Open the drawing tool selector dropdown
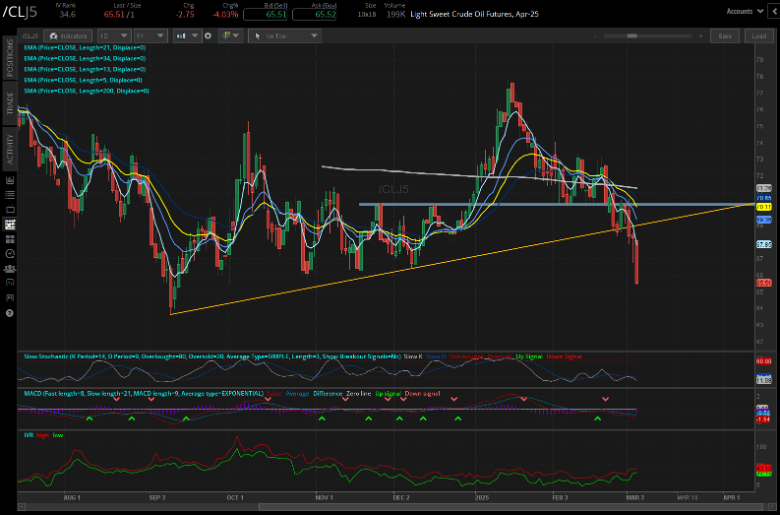Viewport: 780px width, 515px height. (285, 36)
